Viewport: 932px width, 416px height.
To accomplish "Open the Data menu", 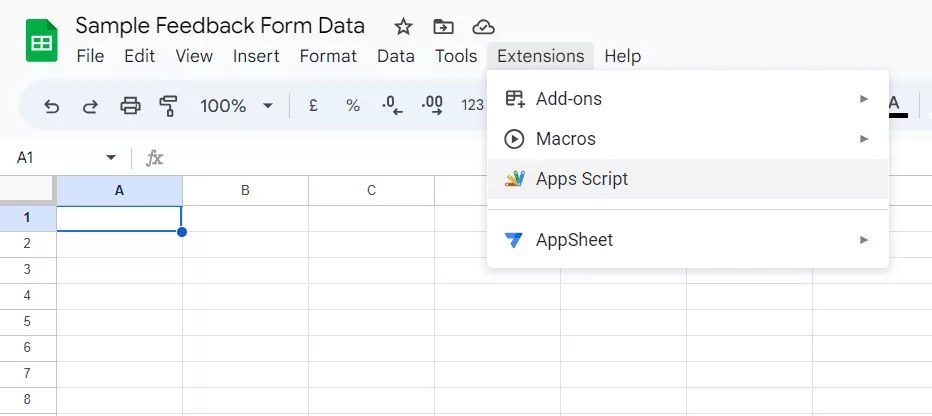I will 396,56.
